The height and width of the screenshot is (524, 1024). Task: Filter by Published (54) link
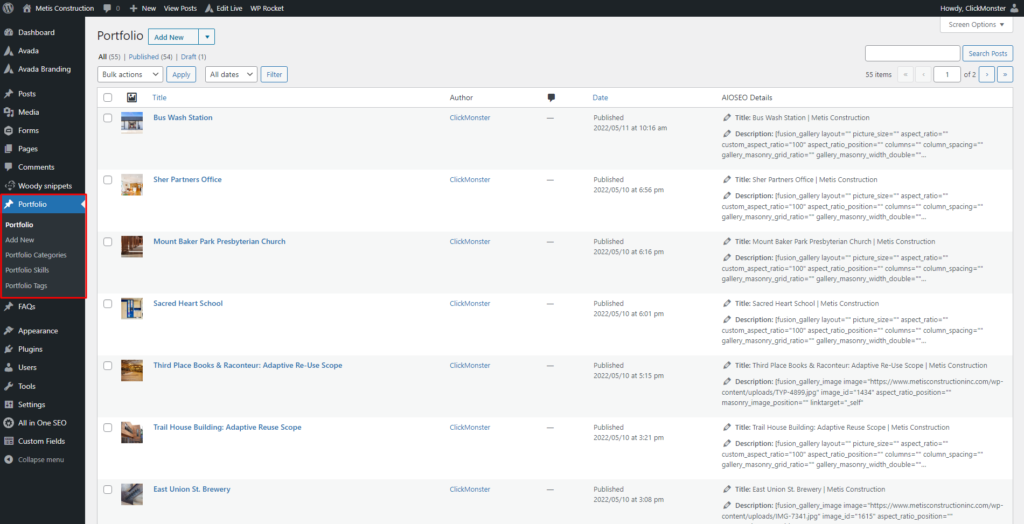click(x=150, y=57)
